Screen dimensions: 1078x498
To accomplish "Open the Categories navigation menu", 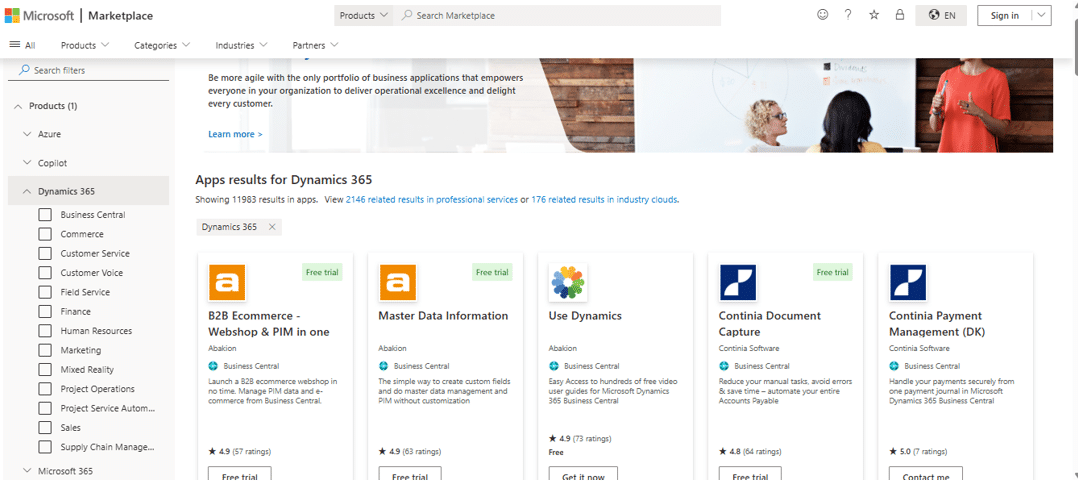I will pyautogui.click(x=162, y=45).
